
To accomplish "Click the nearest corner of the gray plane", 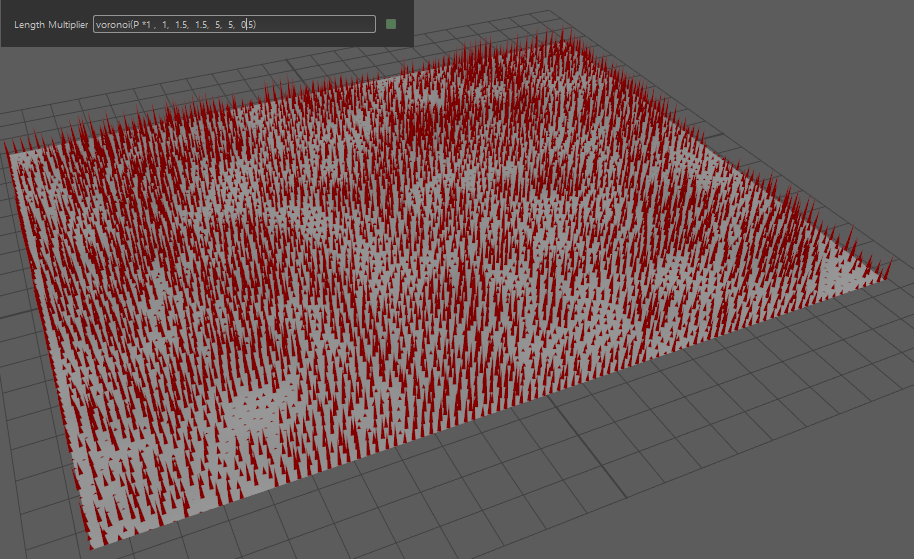I will click(92, 546).
